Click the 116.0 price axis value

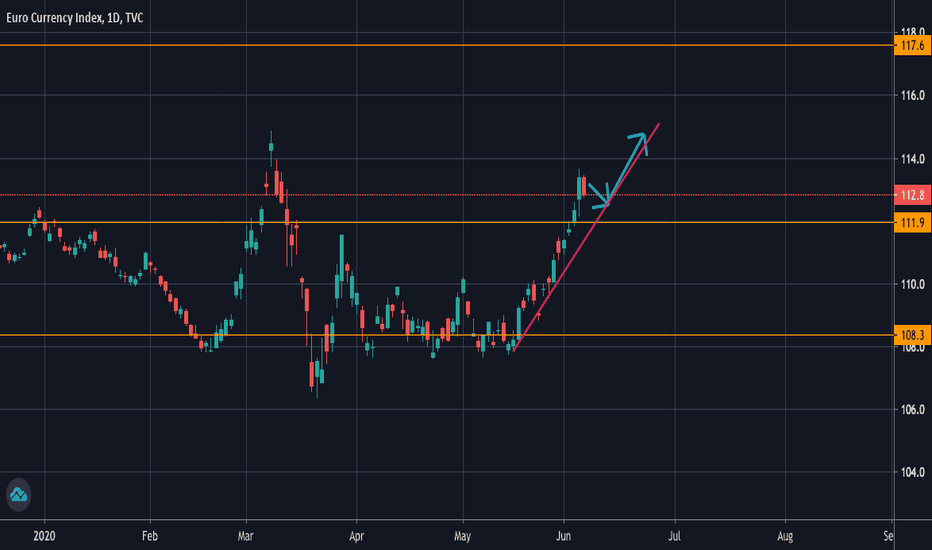coord(913,95)
